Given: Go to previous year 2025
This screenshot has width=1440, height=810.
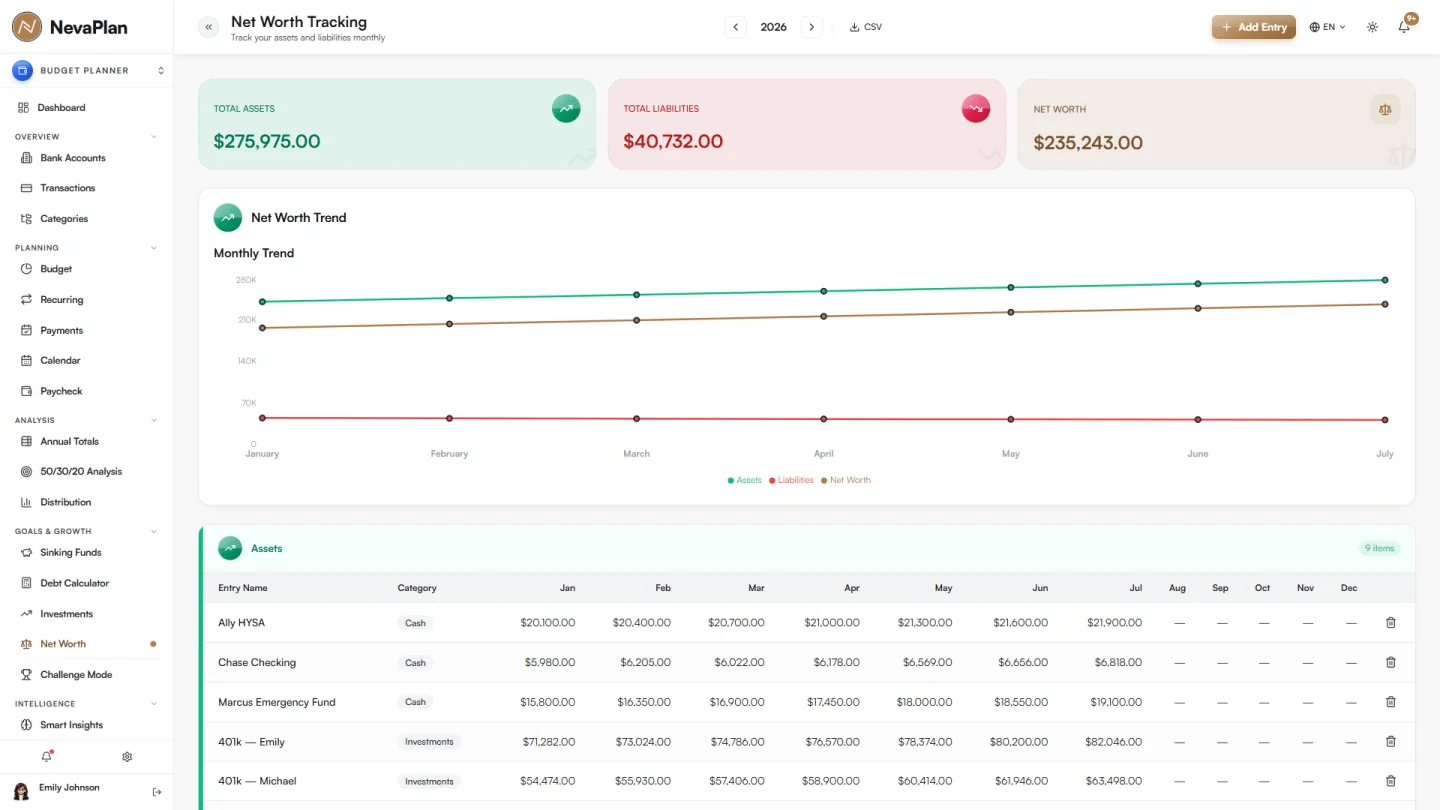Looking at the screenshot, I should coord(736,27).
